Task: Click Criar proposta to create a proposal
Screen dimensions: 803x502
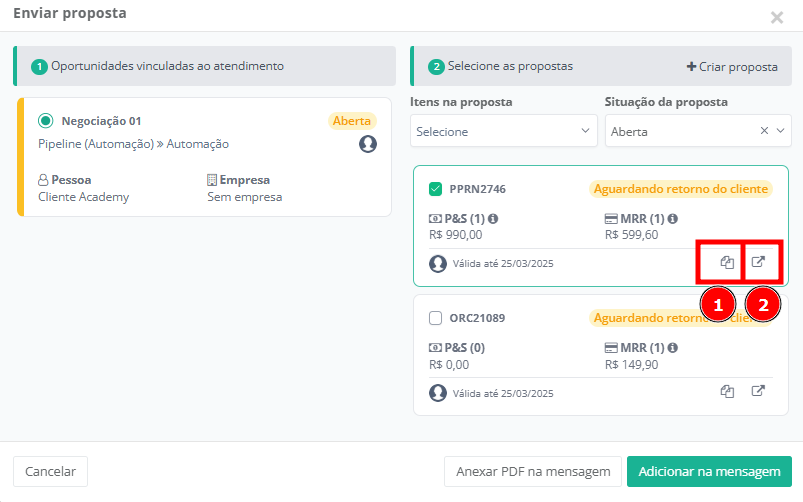Action: [731, 67]
